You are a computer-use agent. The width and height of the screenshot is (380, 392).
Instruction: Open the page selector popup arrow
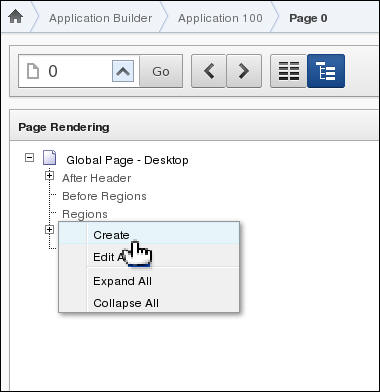click(x=123, y=71)
